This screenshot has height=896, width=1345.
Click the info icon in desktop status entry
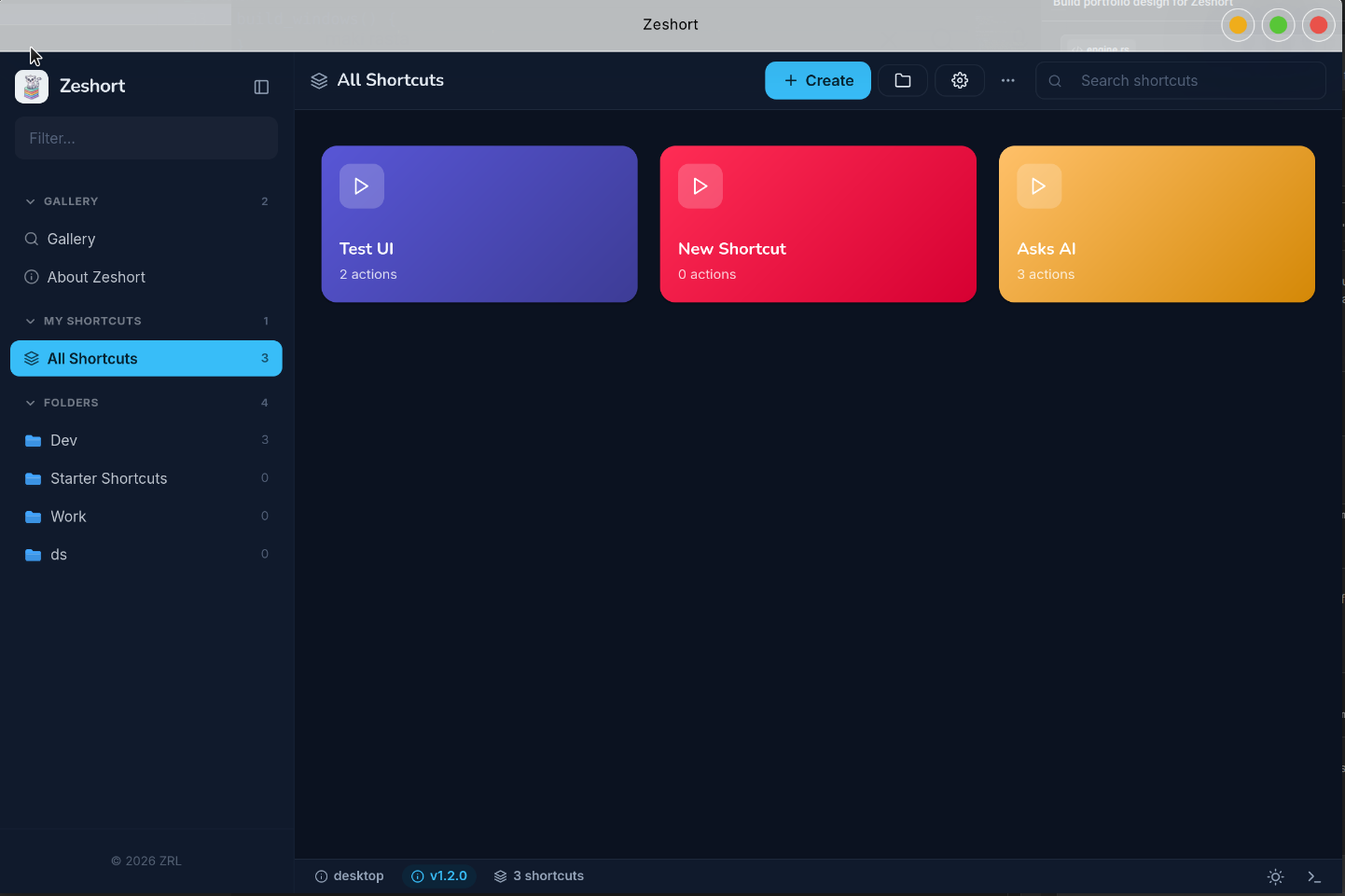(322, 876)
